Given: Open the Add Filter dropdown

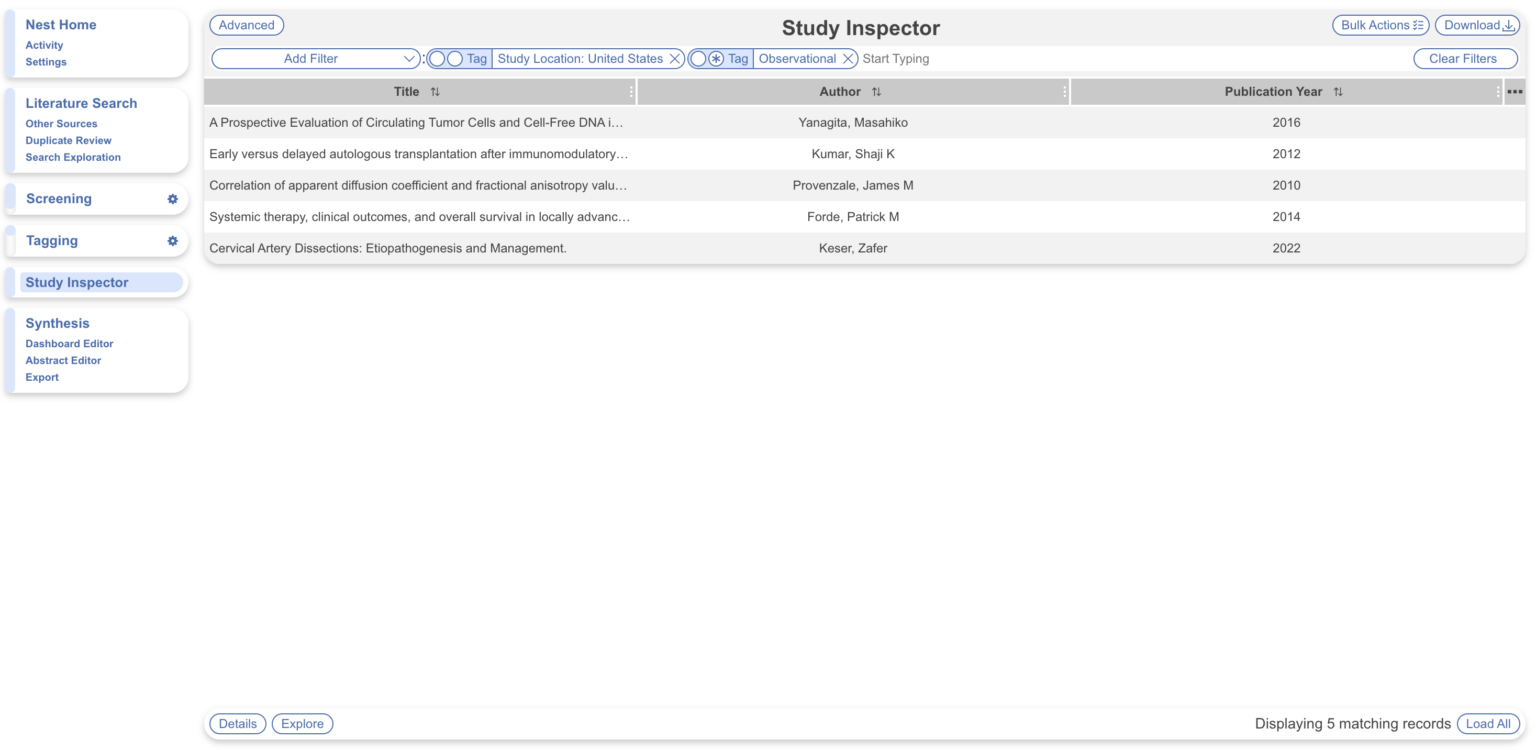Looking at the screenshot, I should coord(316,58).
